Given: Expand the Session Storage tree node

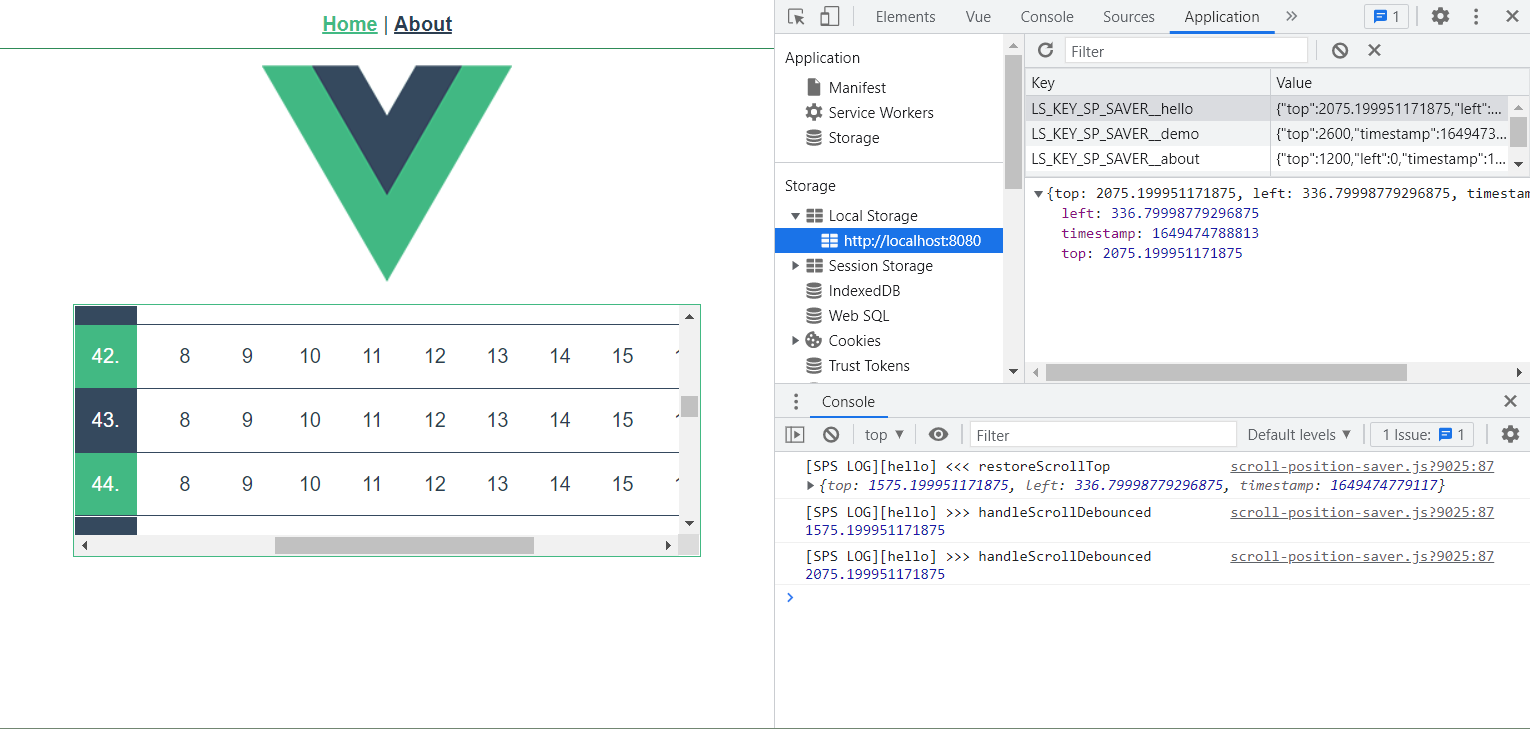Looking at the screenshot, I should [796, 266].
